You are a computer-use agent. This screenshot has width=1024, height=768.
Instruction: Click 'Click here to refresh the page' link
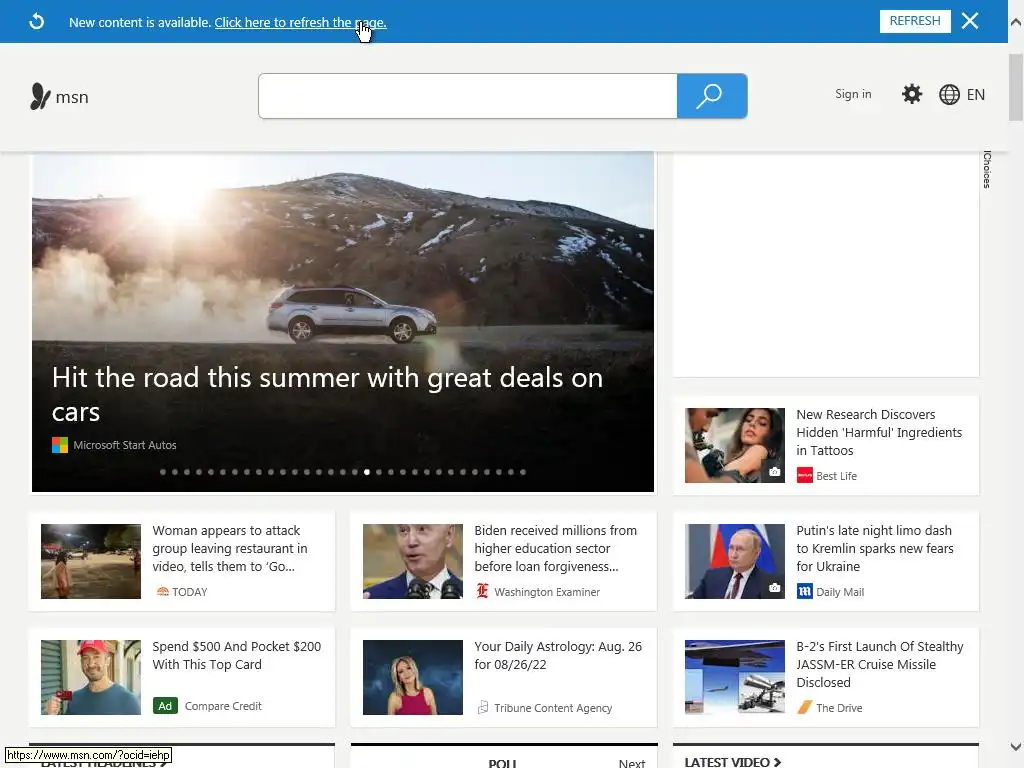300,22
